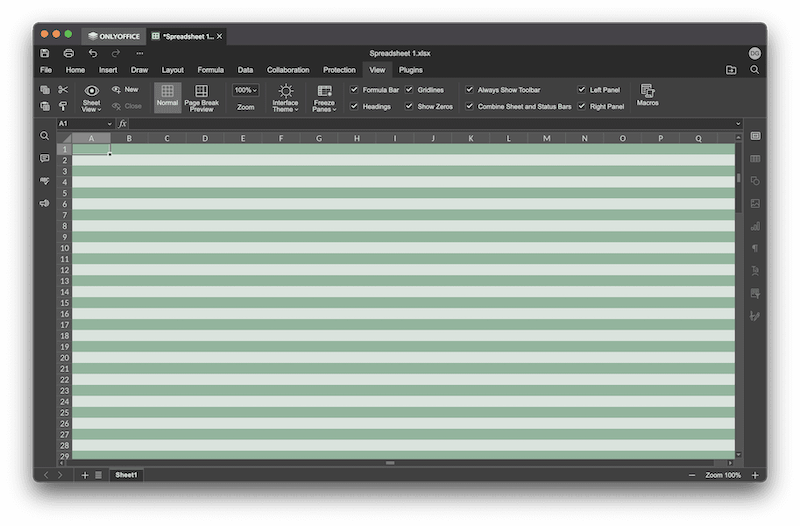Open the Insert tab

[108, 70]
